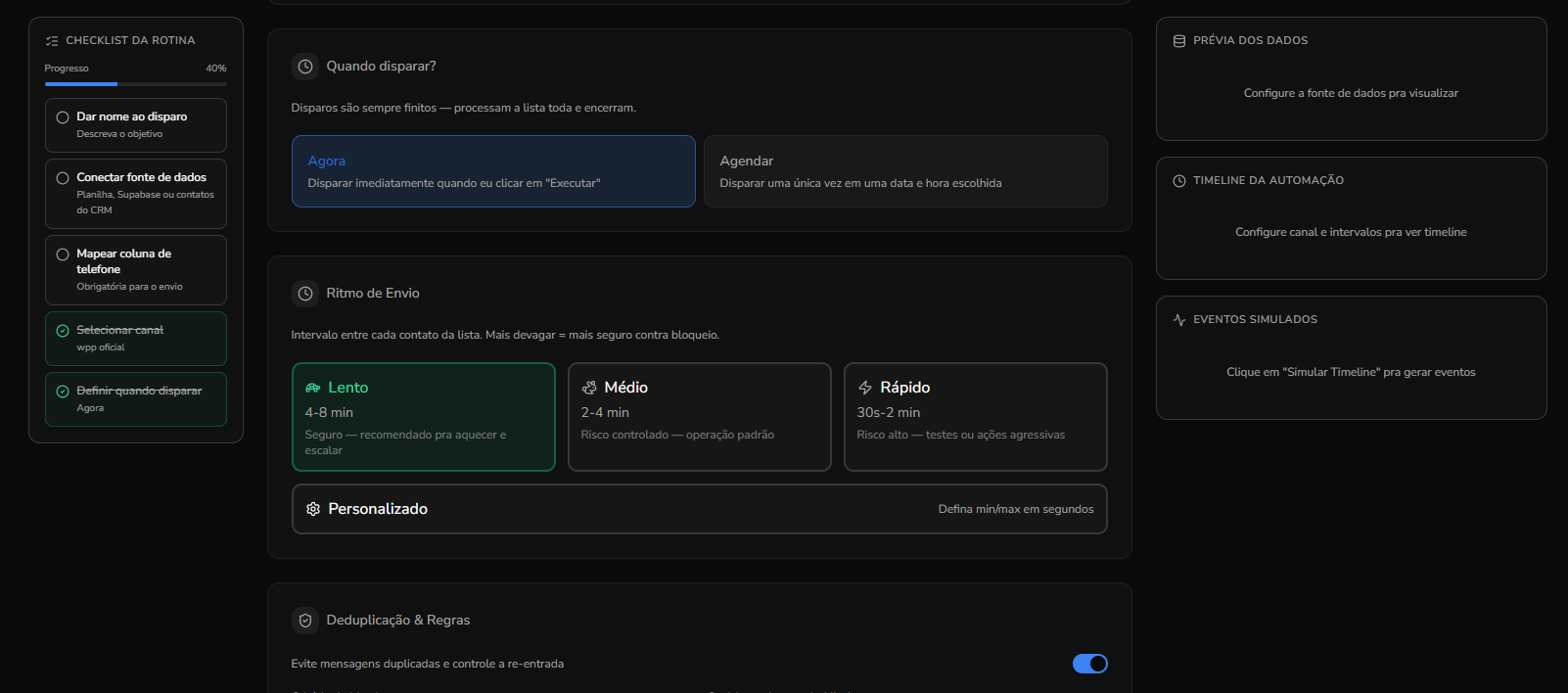1568x693 pixels.
Task: Toggle the deduplication switch off
Action: click(x=1090, y=664)
